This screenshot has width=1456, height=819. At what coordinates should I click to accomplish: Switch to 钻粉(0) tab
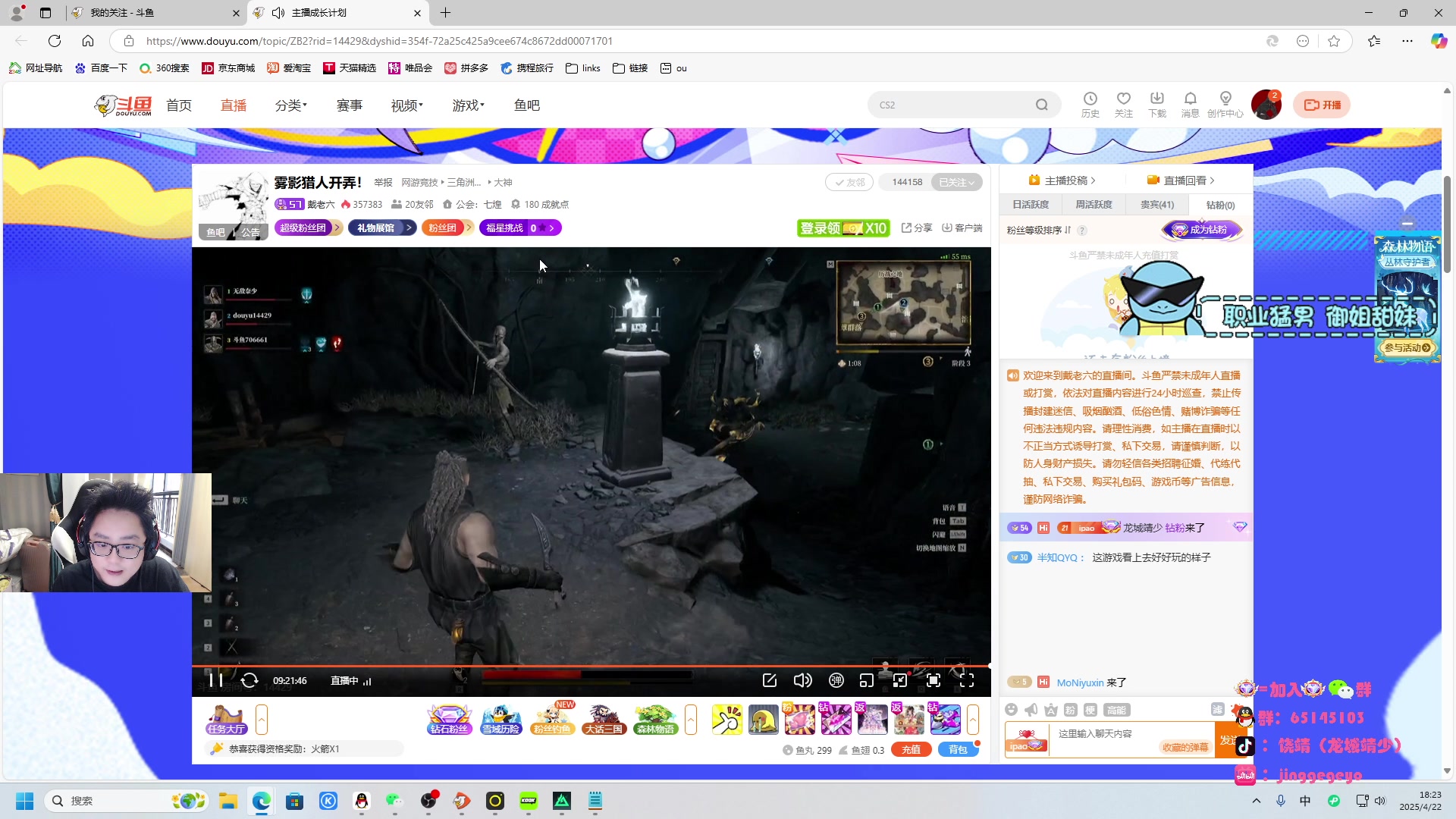[1220, 205]
